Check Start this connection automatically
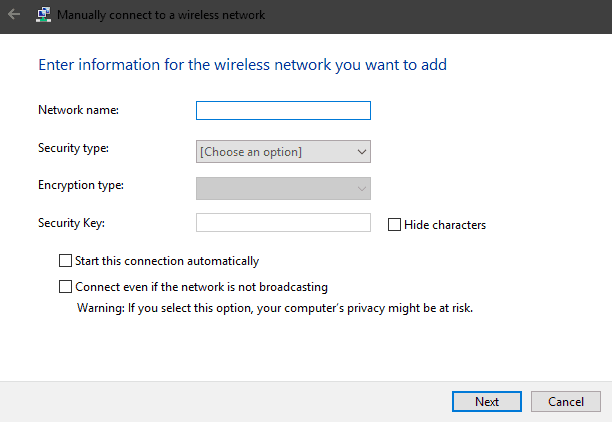The height and width of the screenshot is (422, 612). [x=66, y=261]
